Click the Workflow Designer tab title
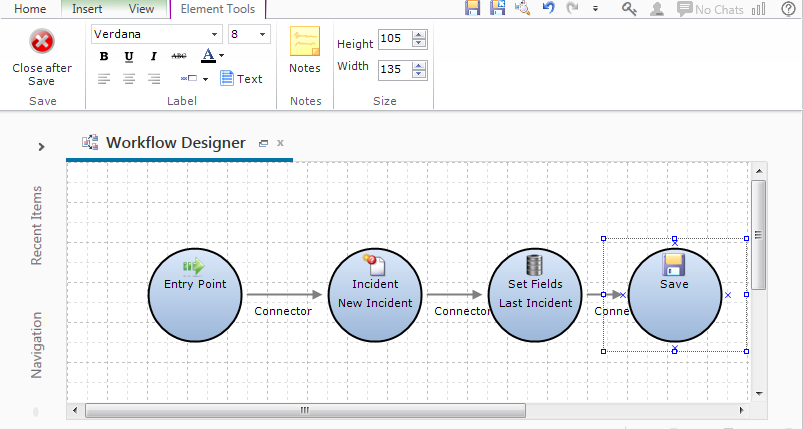803x429 pixels. pyautogui.click(x=176, y=143)
